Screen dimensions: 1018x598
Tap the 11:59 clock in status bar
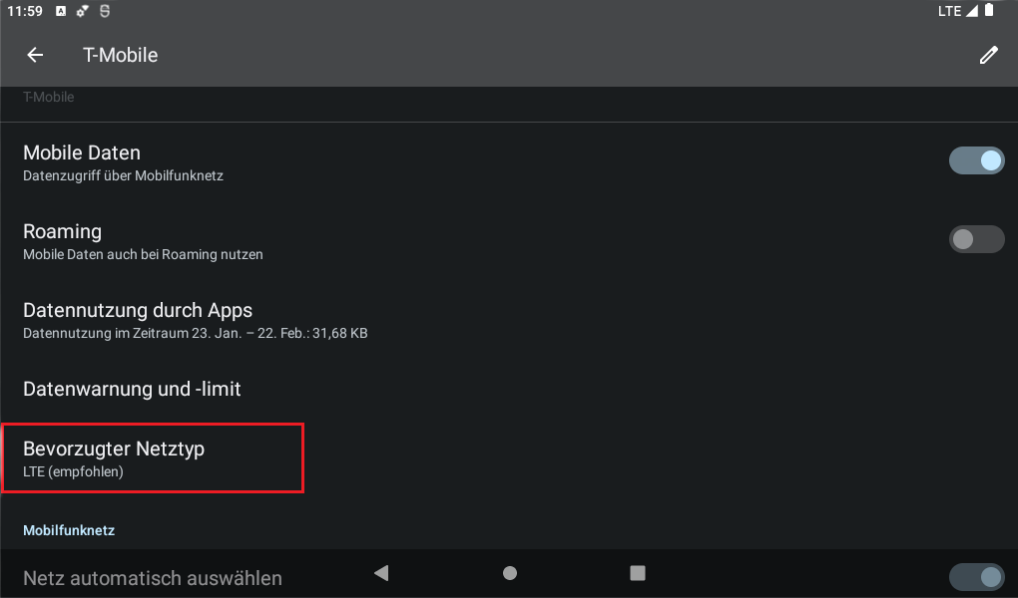(x=24, y=11)
